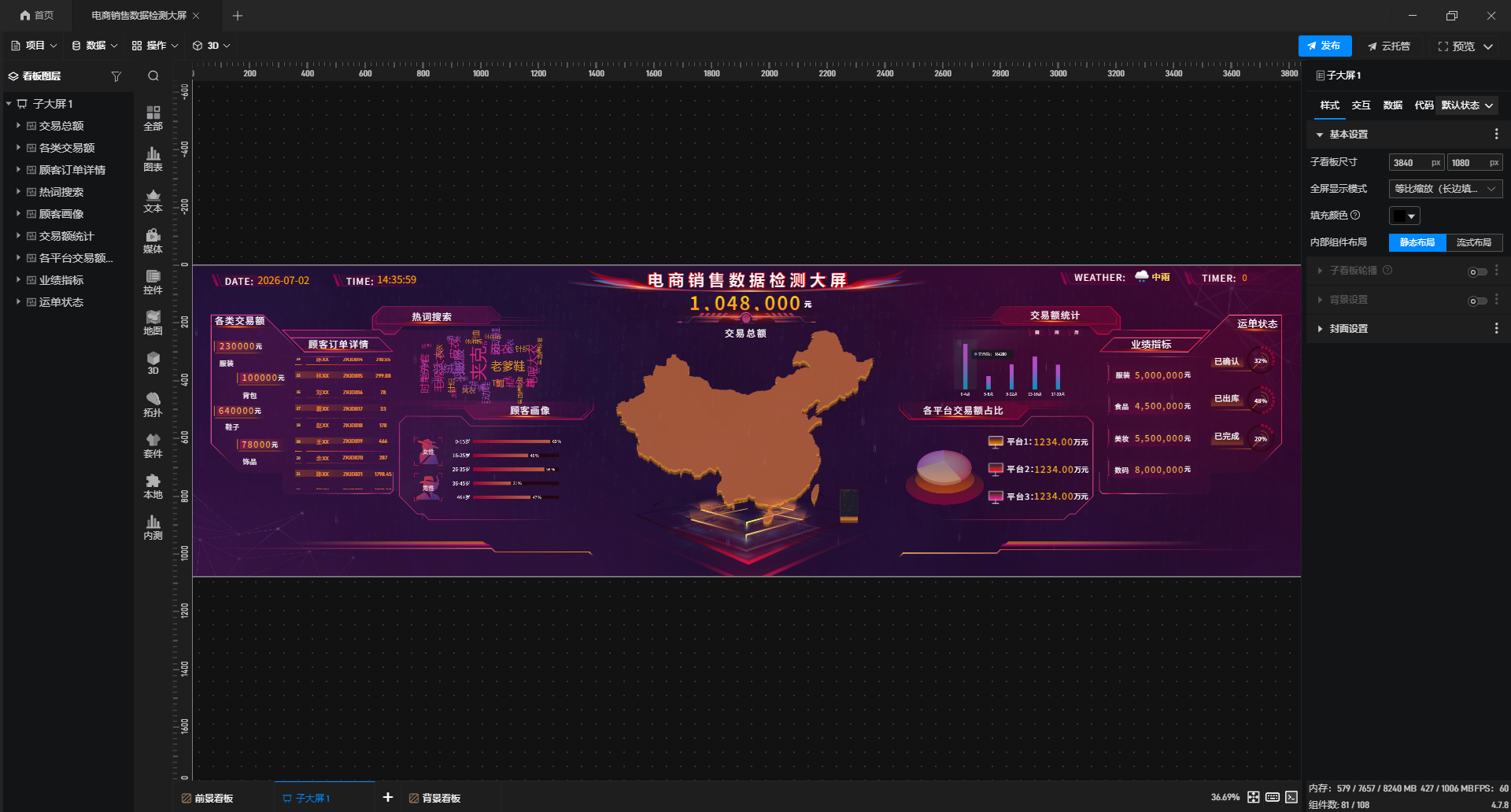
Task: Expand the 交易总额 layer
Action: [18, 125]
